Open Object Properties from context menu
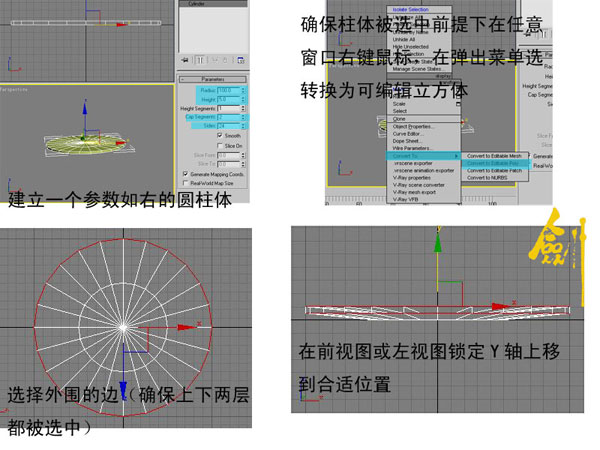Viewport: 600px width, 450px height. 413,127
